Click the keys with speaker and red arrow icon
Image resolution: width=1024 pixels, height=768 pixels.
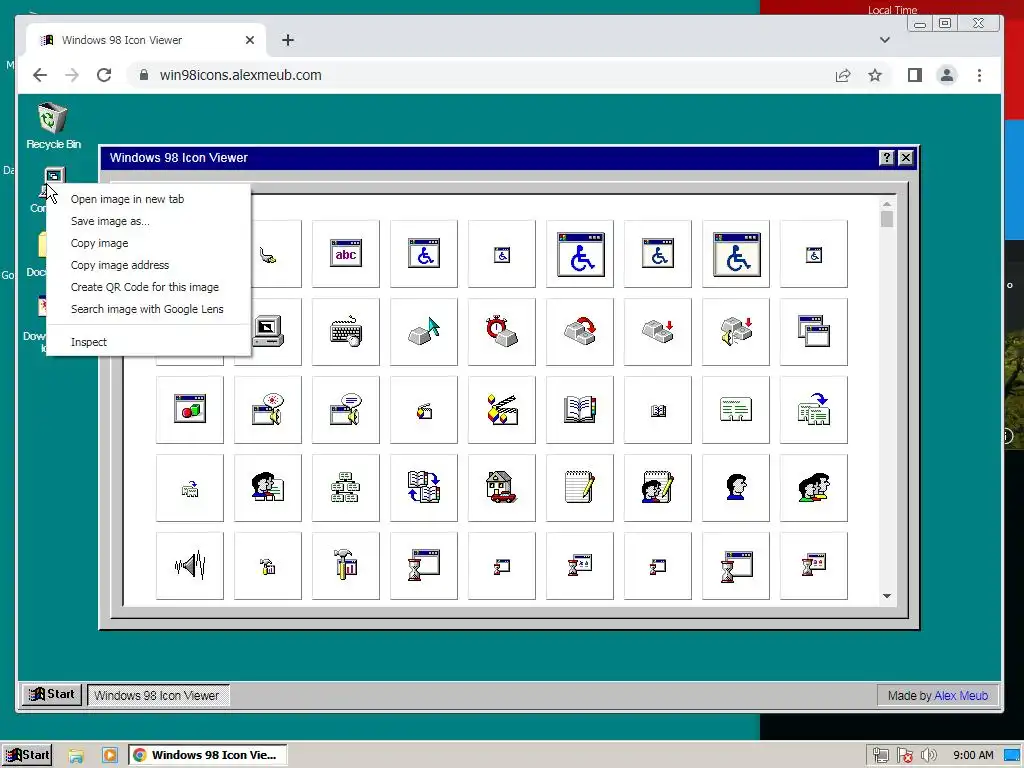click(735, 331)
